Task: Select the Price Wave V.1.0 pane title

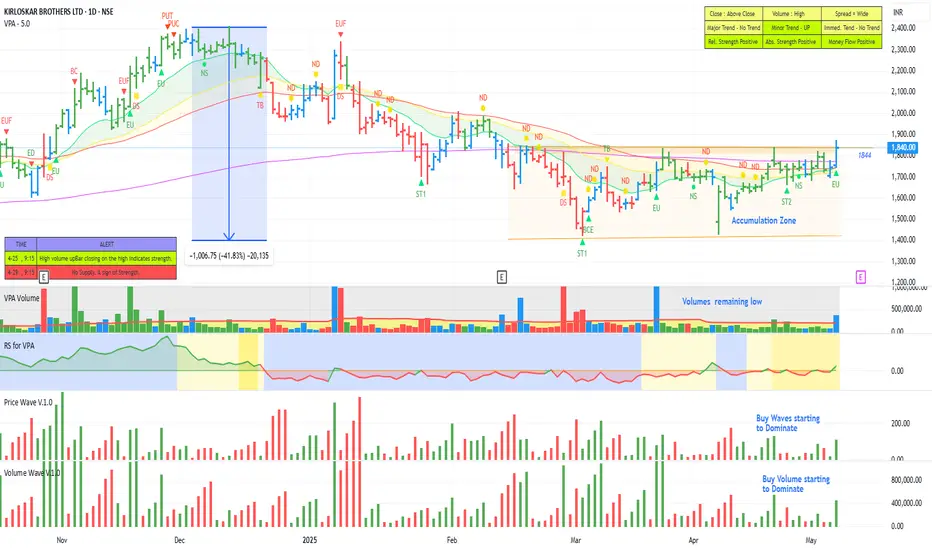Action: 28,403
